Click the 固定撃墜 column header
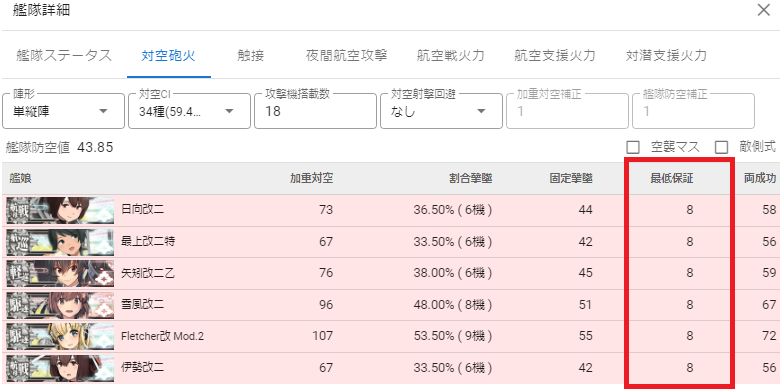The height and width of the screenshot is (390, 784). pyautogui.click(x=571, y=178)
